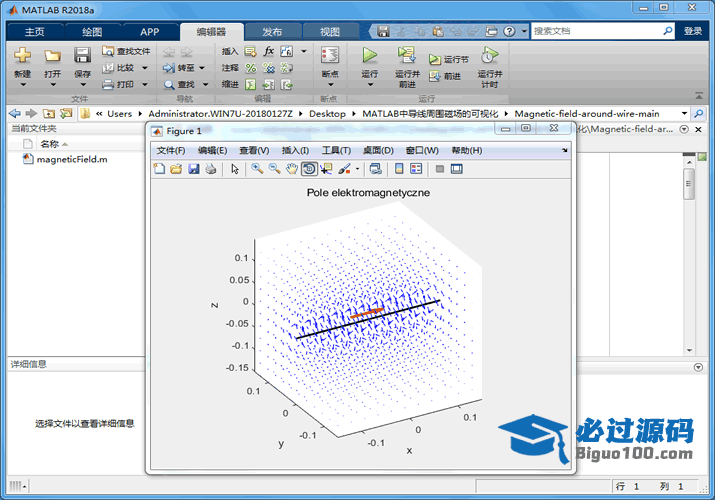Screen dimensions: 715x500
Task: Expand the Print (打印) dropdown in ribbon
Action: (145, 84)
